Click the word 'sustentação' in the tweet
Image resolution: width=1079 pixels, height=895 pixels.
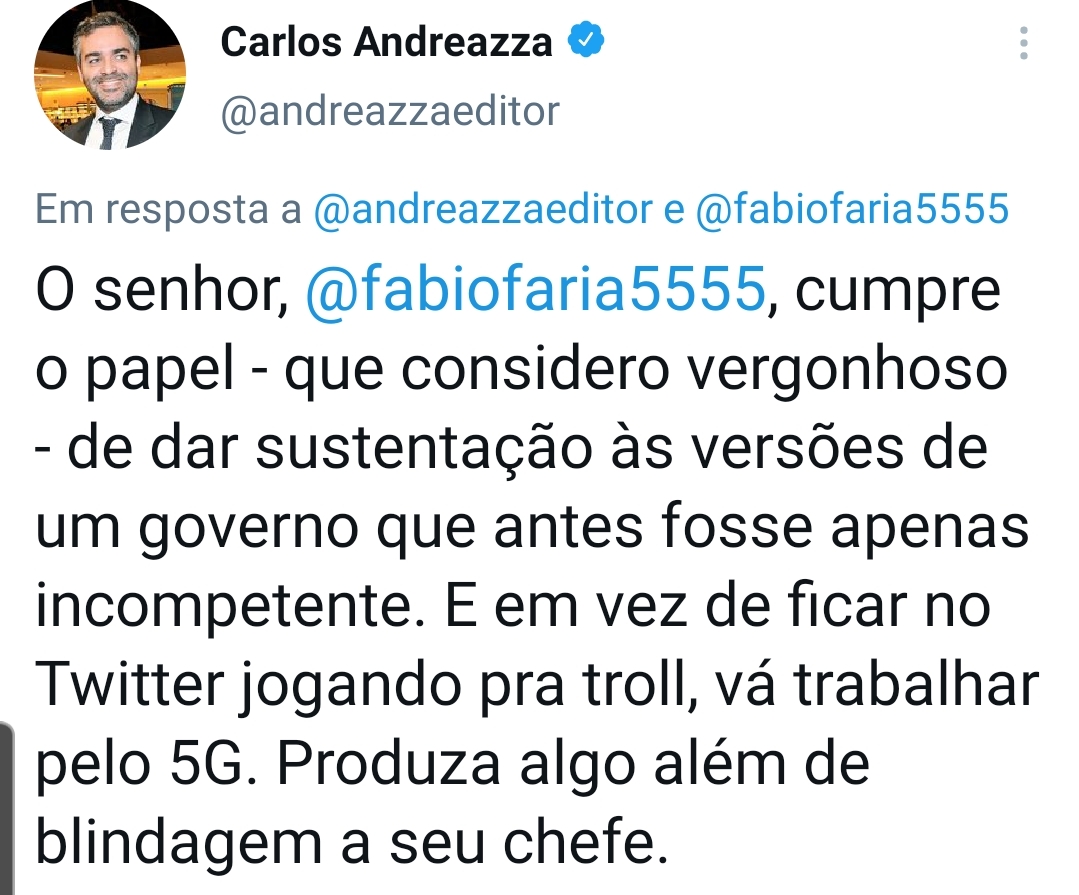click(424, 449)
